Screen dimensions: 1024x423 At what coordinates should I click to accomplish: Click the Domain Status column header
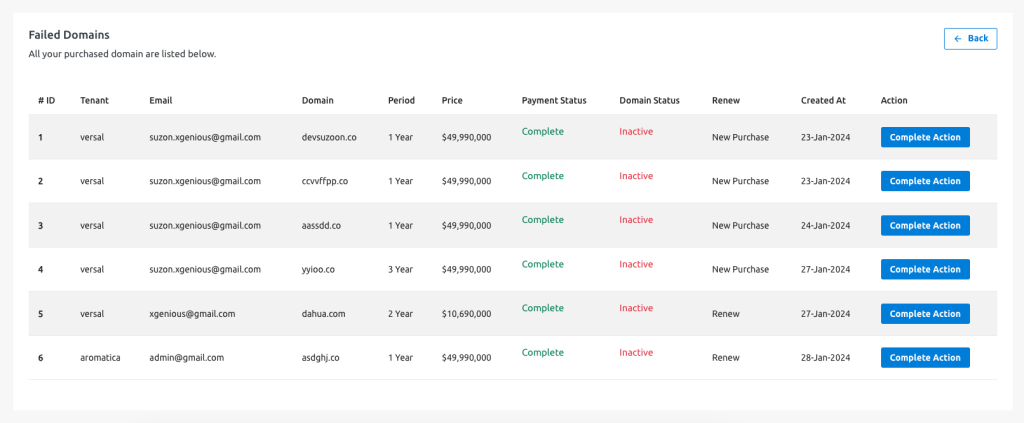coord(649,101)
